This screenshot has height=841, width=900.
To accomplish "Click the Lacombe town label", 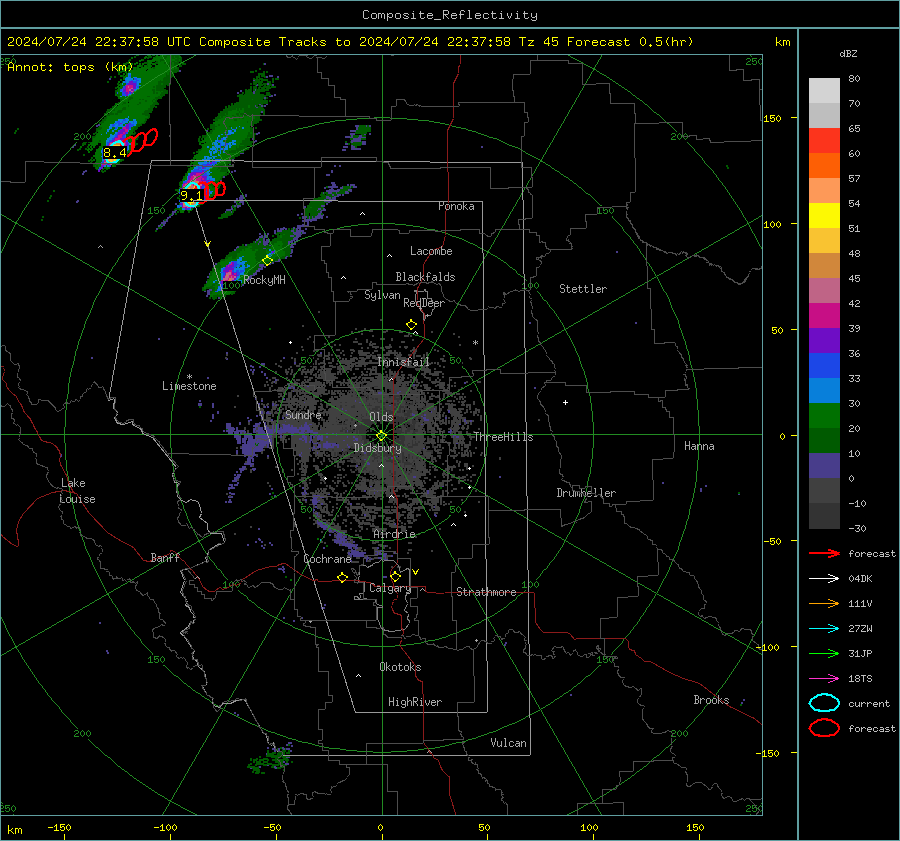I will point(431,251).
